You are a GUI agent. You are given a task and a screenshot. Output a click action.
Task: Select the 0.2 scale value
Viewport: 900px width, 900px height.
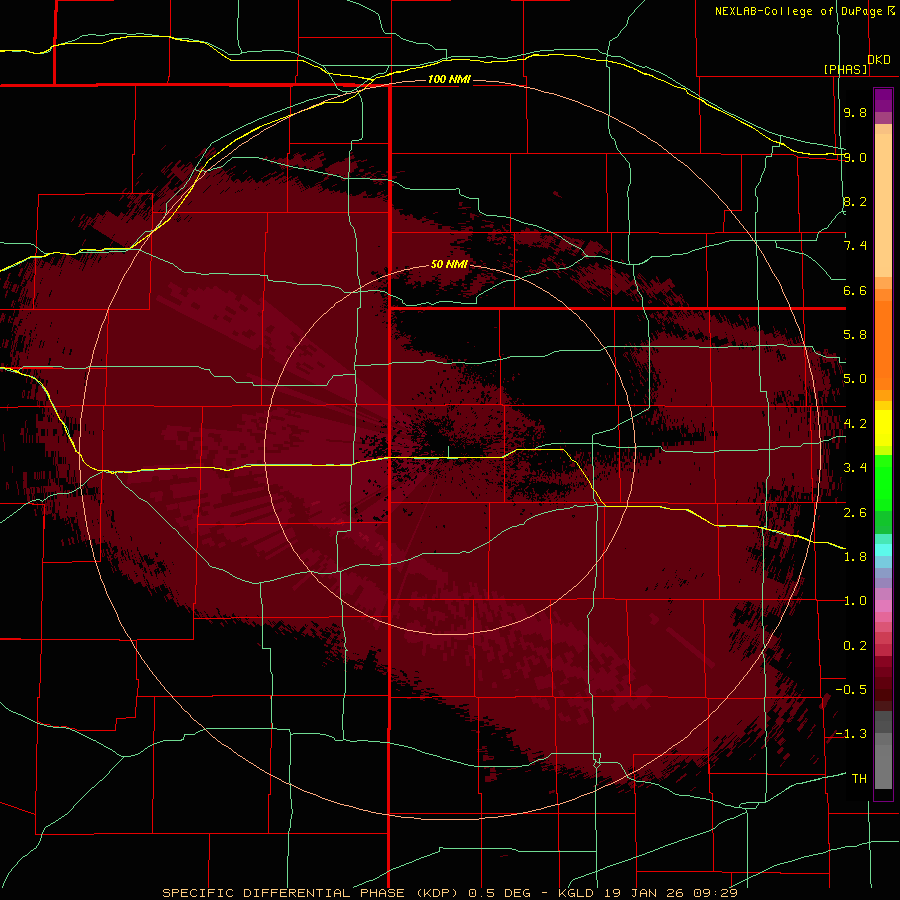click(x=855, y=646)
